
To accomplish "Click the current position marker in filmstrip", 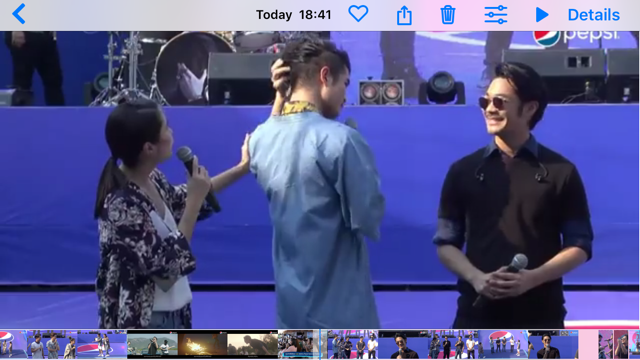I will point(320,345).
